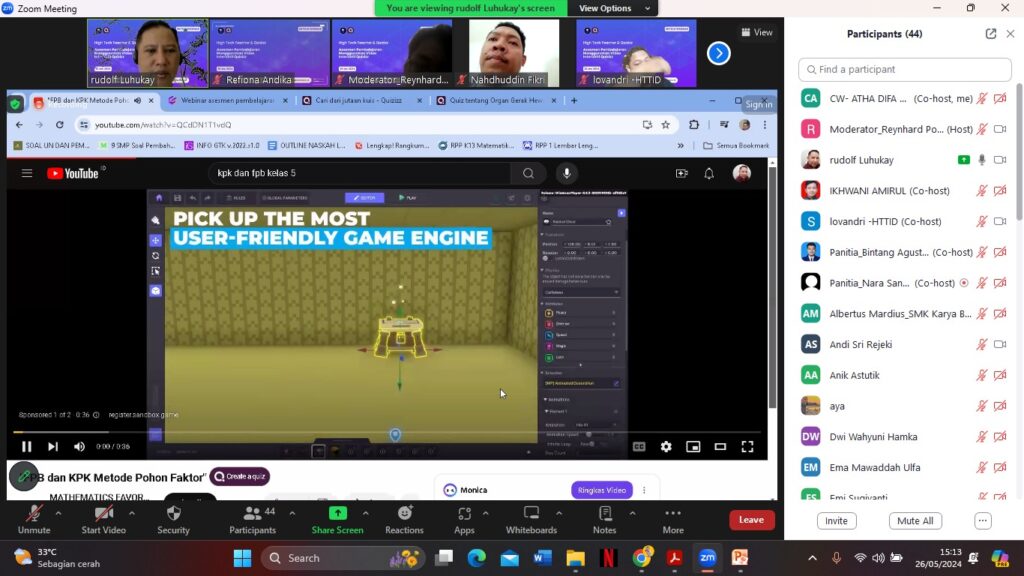1024x576 pixels.
Task: Skip to next YouTube video
Action: (x=53, y=447)
